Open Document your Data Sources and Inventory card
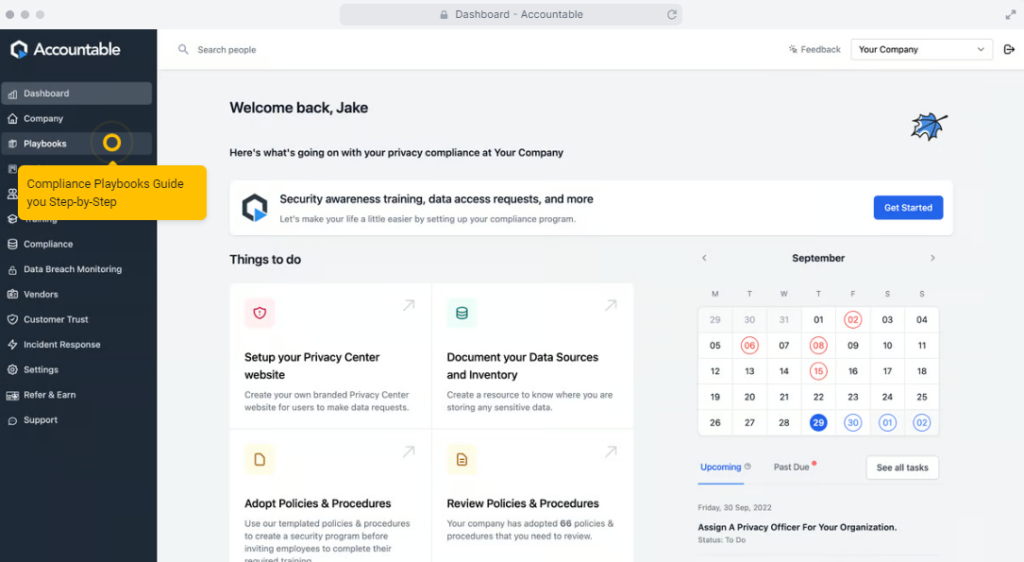Image resolution: width=1024 pixels, height=562 pixels. pos(532,356)
